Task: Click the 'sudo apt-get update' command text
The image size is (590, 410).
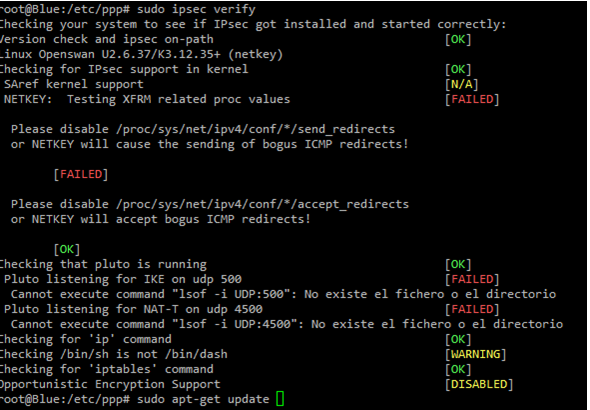Action: [203, 399]
